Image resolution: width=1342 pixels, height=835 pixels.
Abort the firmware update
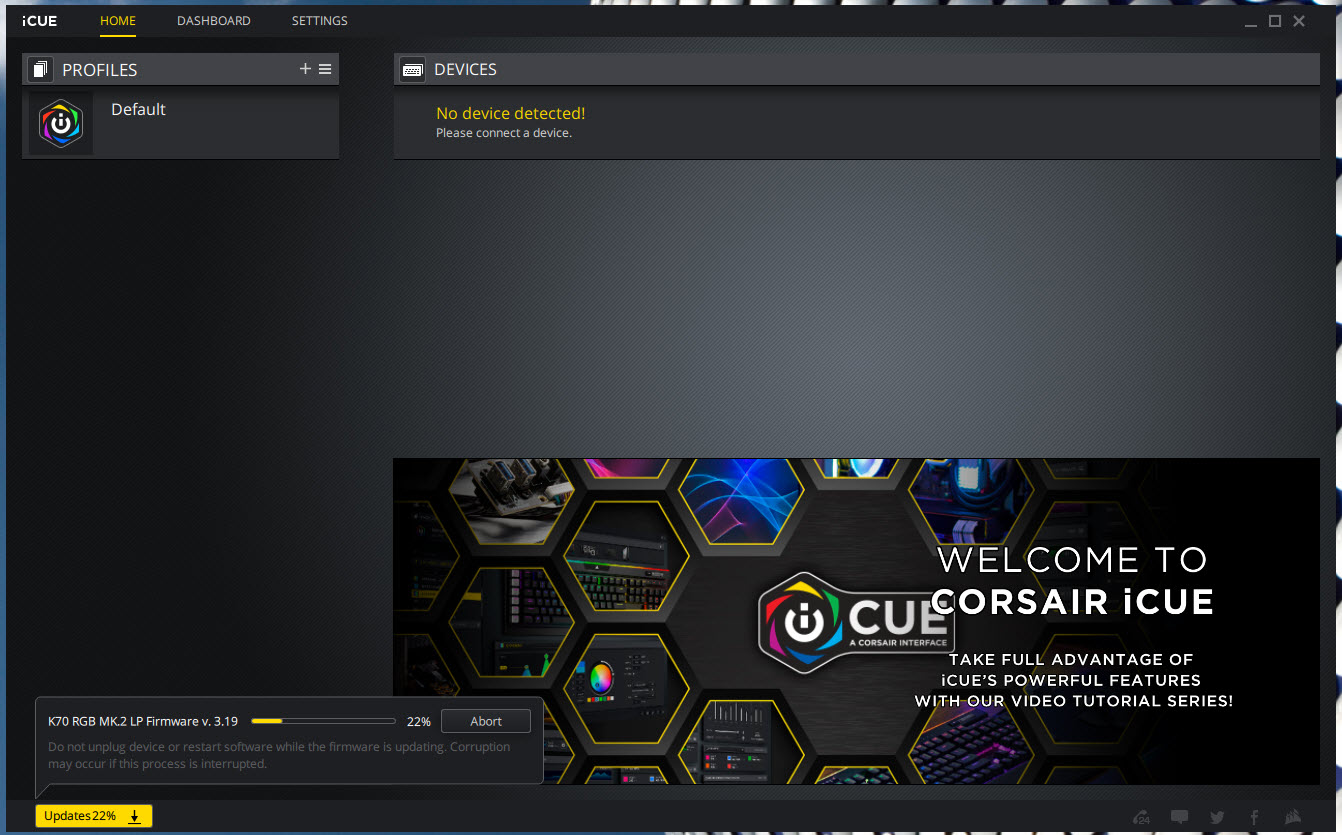point(486,721)
